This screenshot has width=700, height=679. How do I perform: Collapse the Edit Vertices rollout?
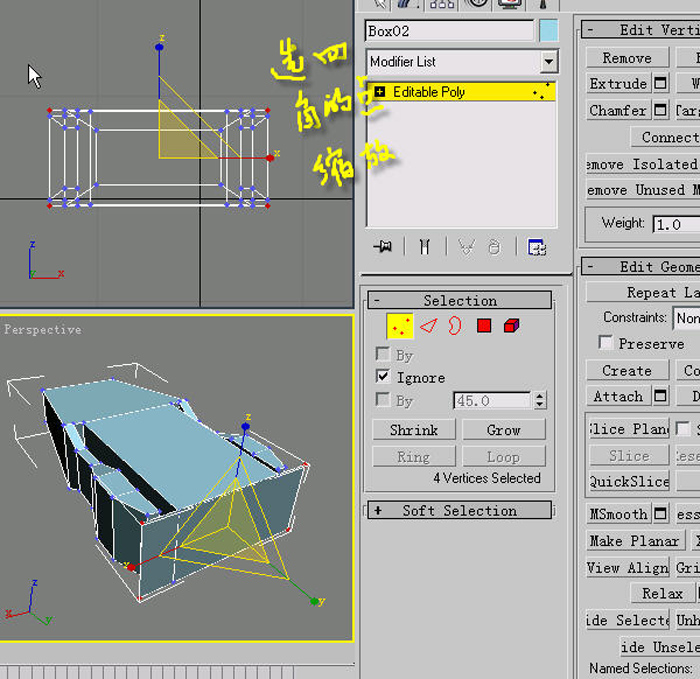641,30
